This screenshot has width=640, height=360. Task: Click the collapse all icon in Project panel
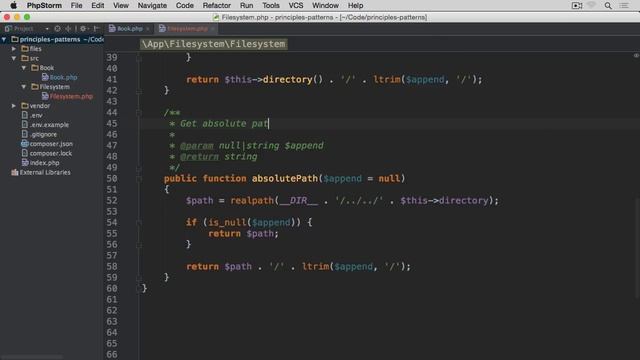(68, 29)
